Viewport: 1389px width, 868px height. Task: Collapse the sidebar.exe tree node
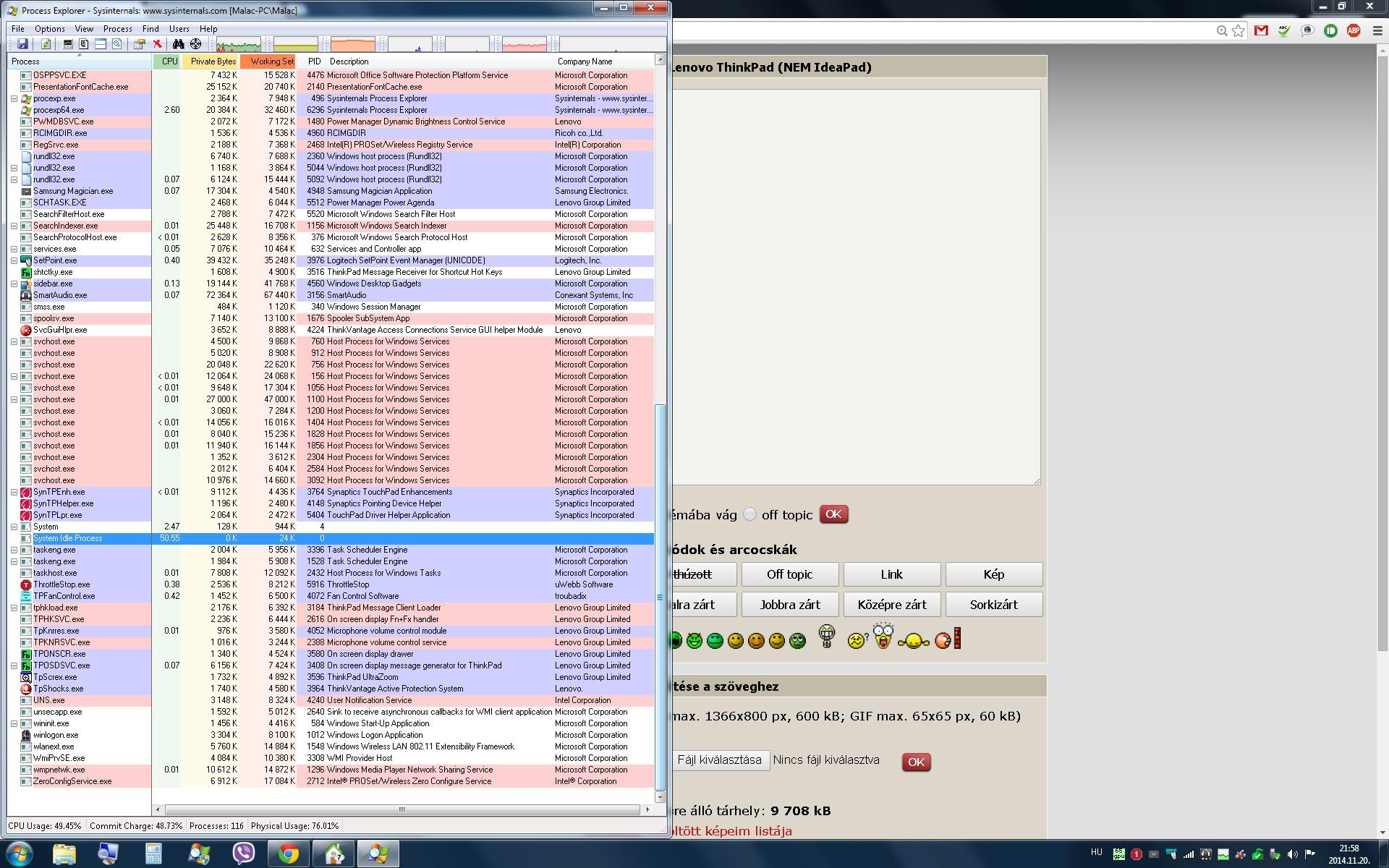click(14, 284)
